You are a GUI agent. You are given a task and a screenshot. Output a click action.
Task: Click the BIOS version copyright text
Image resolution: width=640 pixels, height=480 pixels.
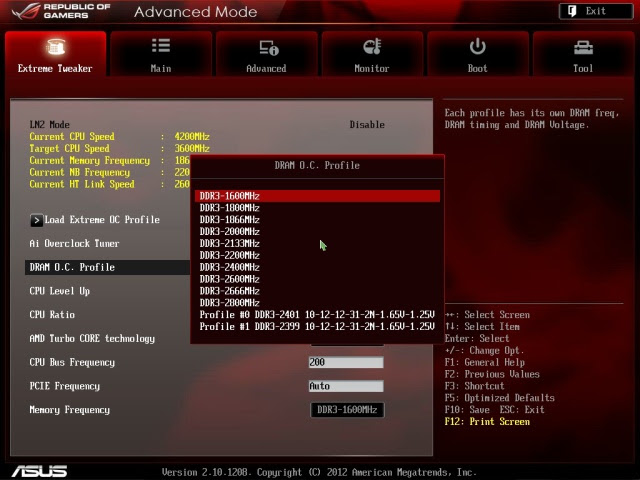click(x=319, y=472)
